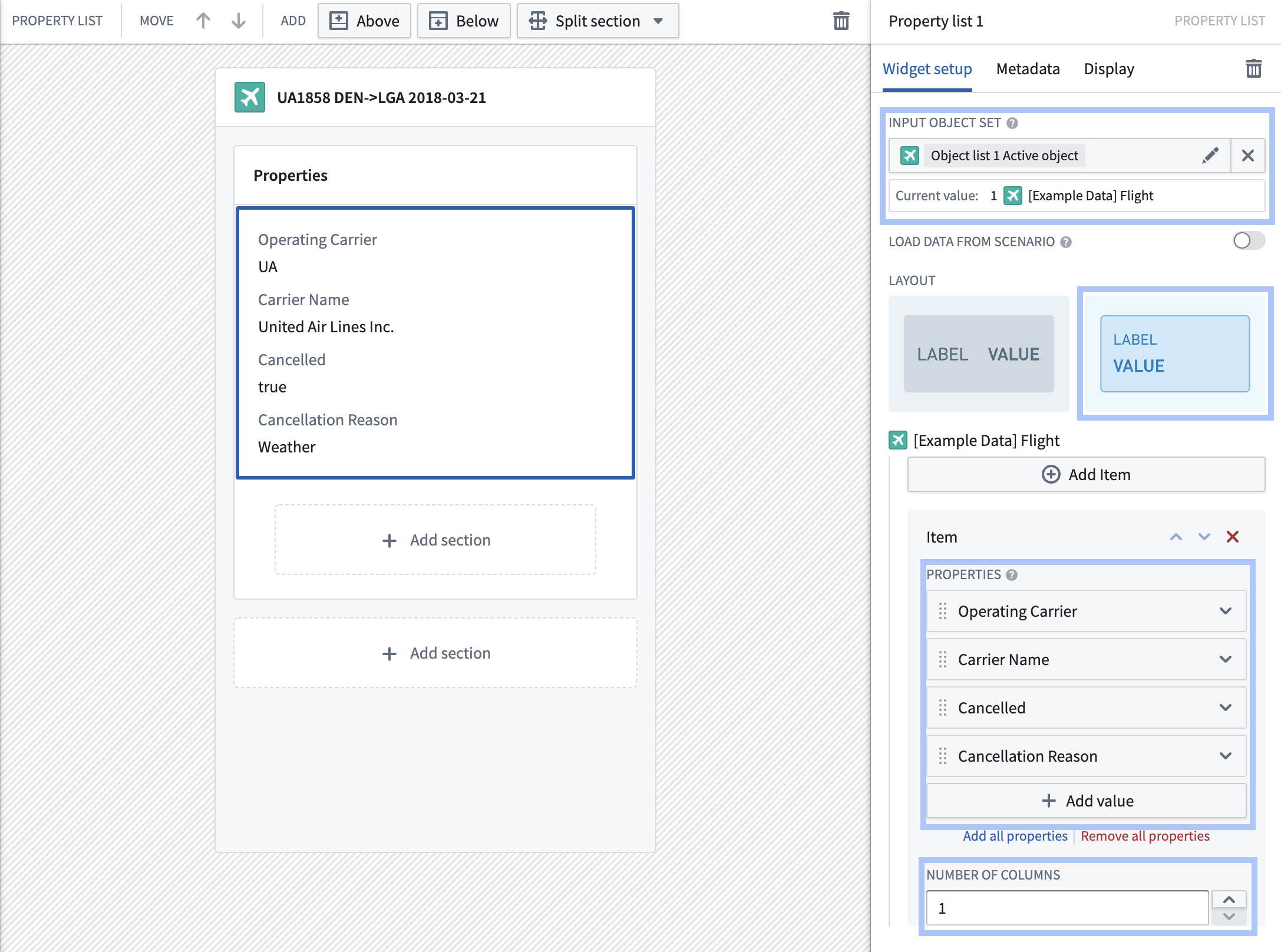Toggle Load Data From Scenario switch
The image size is (1281, 952).
(x=1249, y=240)
